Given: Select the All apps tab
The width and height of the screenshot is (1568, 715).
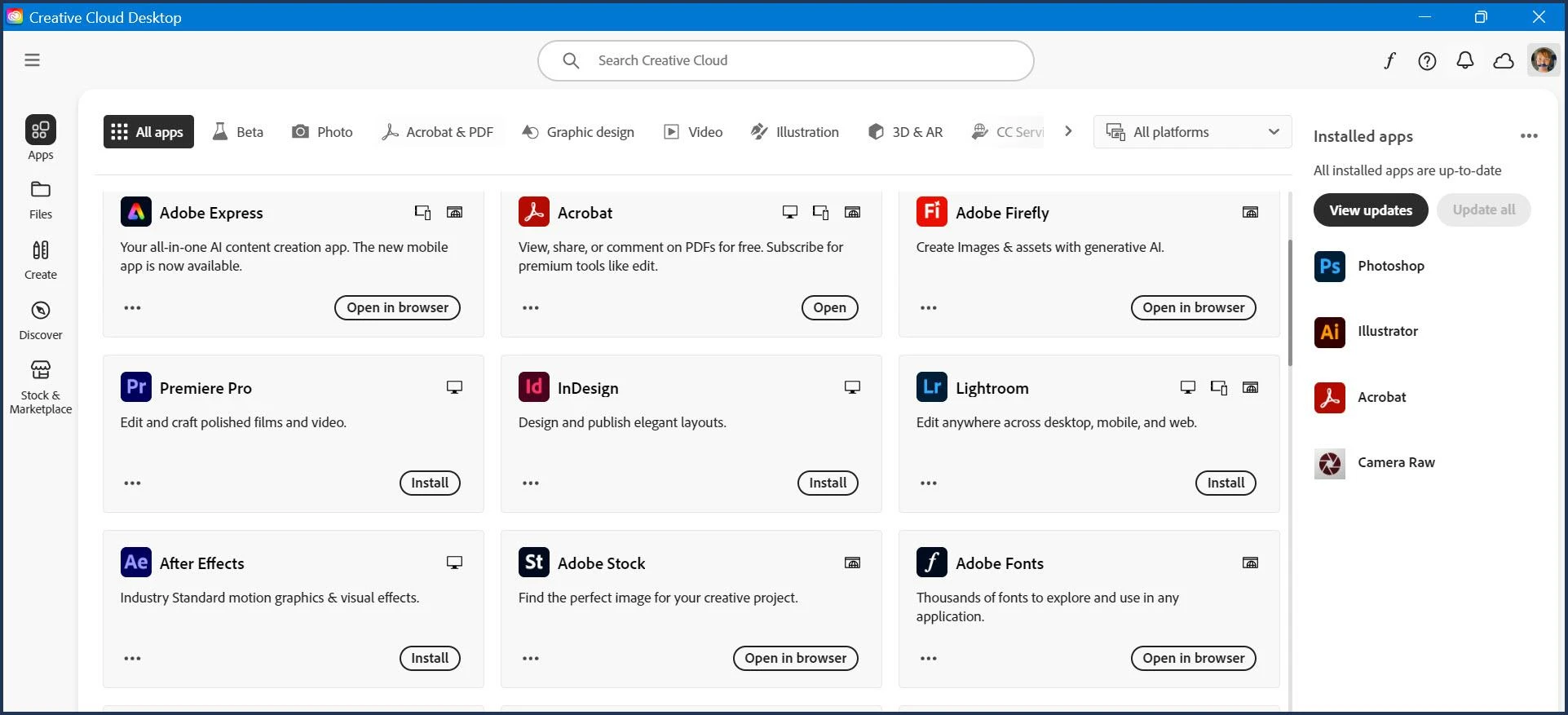Looking at the screenshot, I should [x=148, y=132].
